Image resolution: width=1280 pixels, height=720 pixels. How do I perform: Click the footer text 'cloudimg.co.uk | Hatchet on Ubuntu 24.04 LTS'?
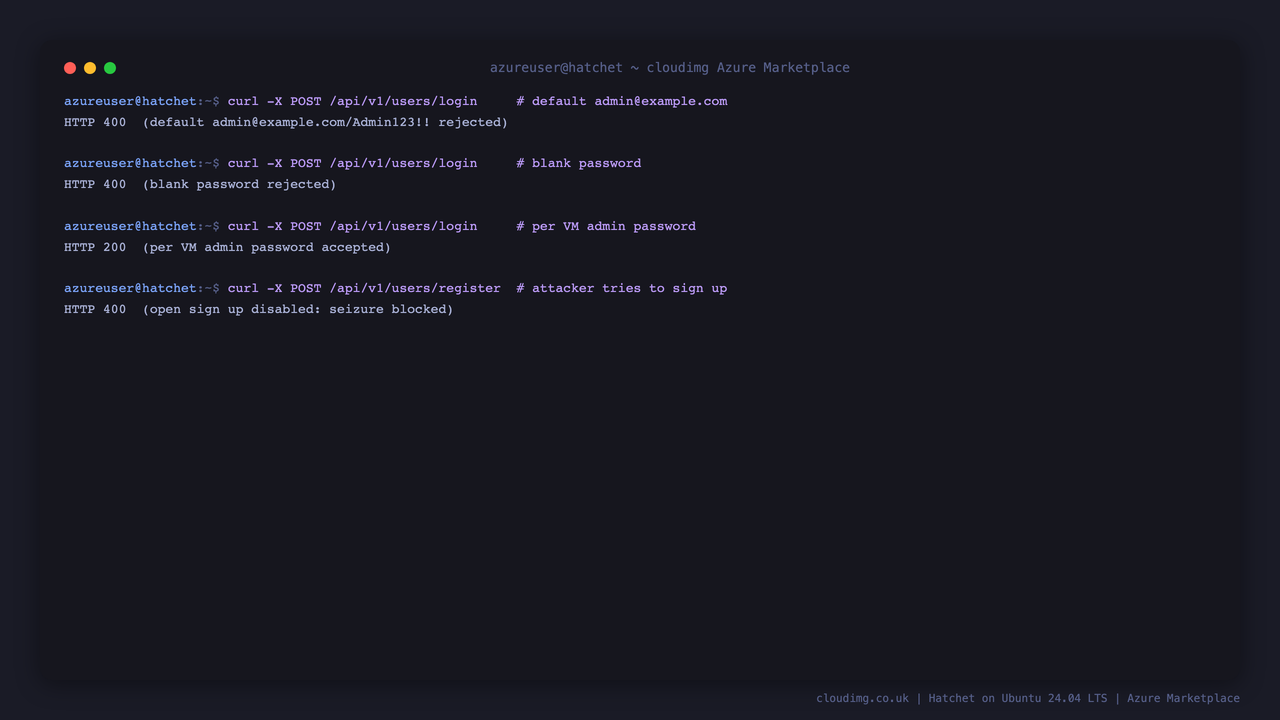(962, 698)
